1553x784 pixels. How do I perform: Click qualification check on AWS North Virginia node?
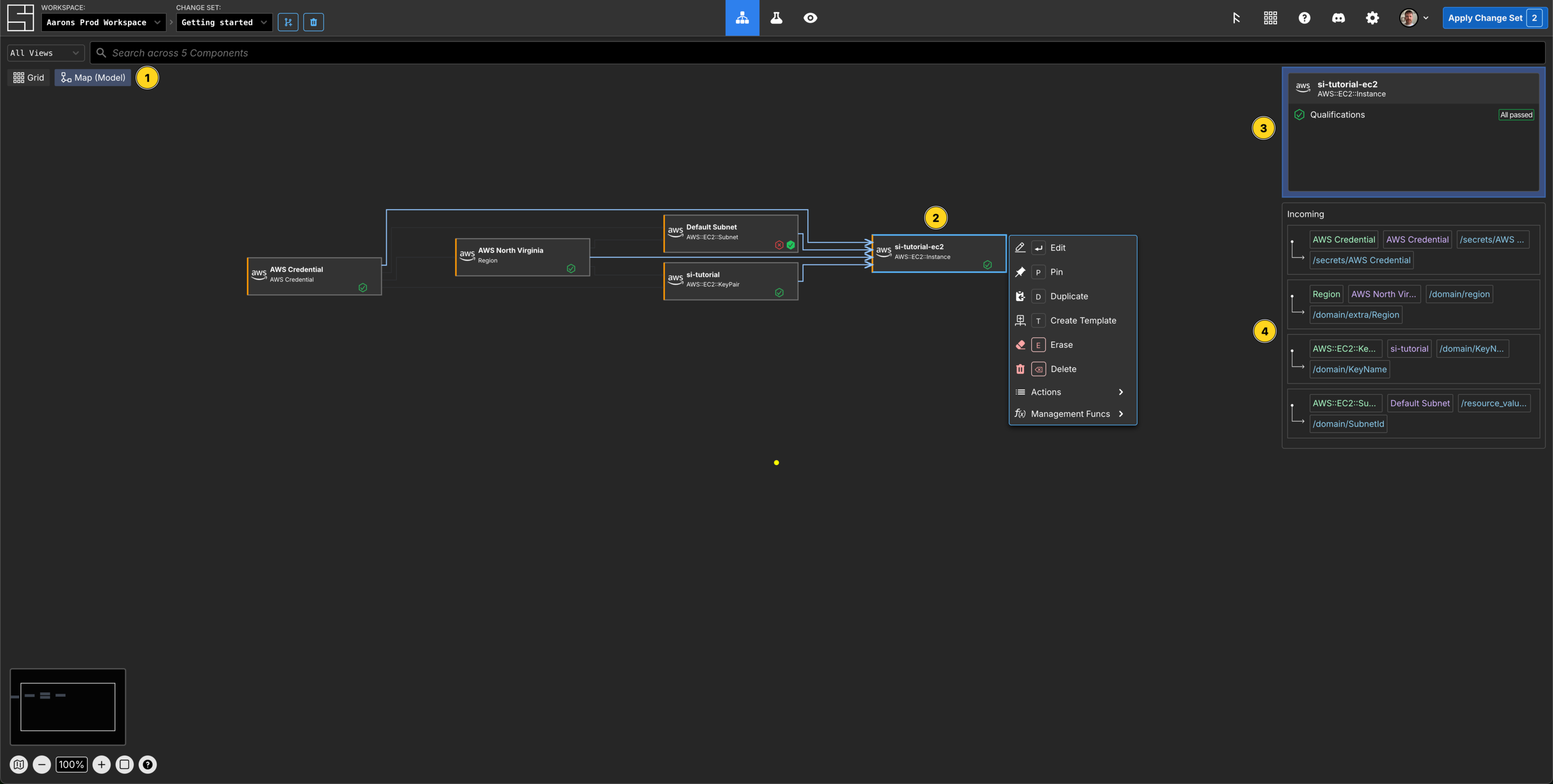click(x=571, y=268)
